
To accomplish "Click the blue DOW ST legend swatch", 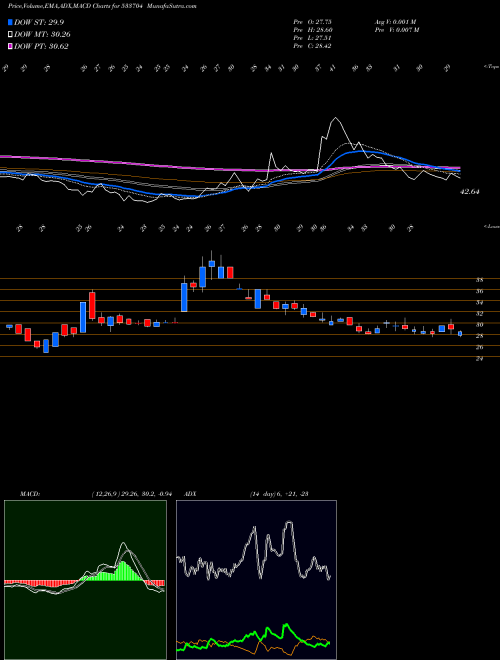I will pos(10,22).
